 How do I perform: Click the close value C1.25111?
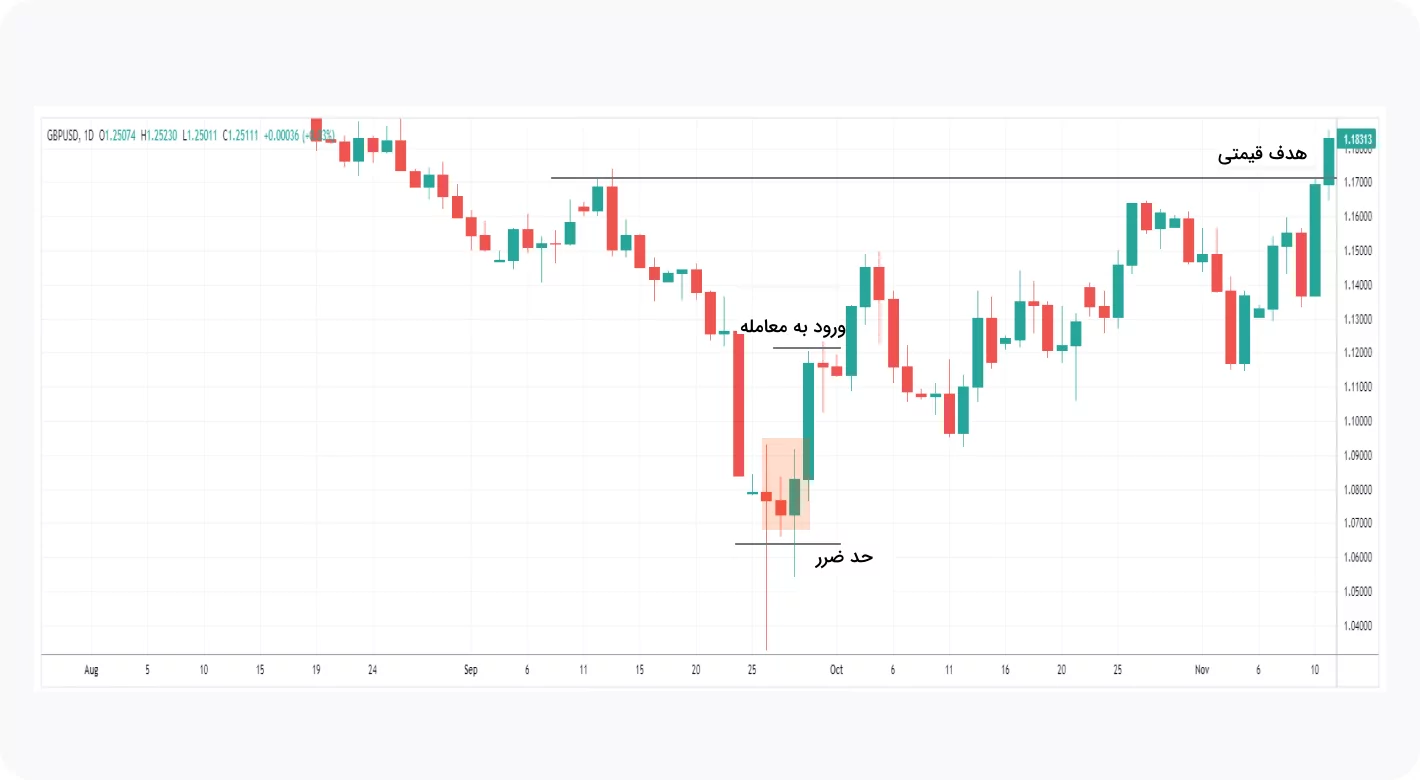240,135
